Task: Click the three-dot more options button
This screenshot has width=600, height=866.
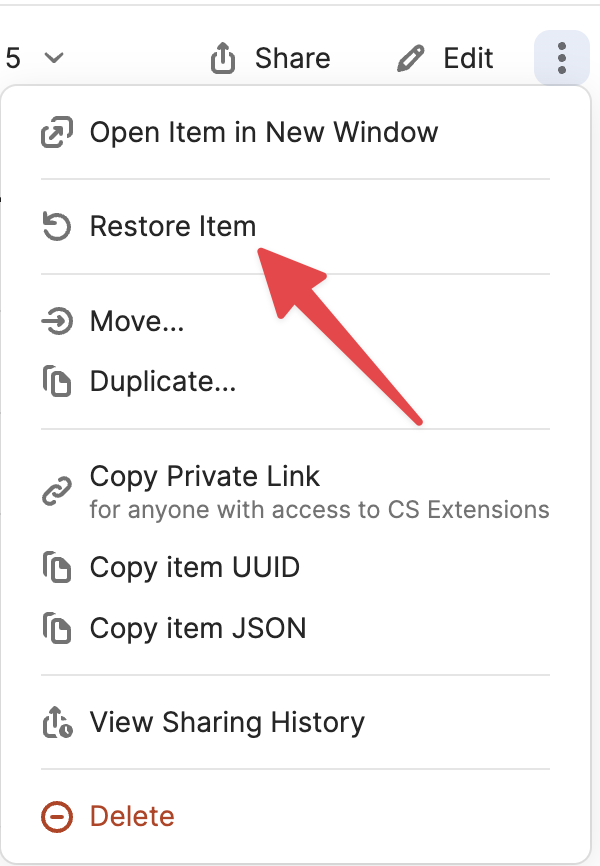Action: 562,59
